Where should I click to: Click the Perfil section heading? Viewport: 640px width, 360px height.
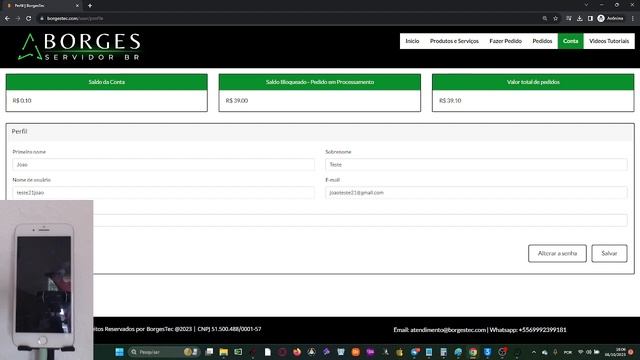point(19,131)
